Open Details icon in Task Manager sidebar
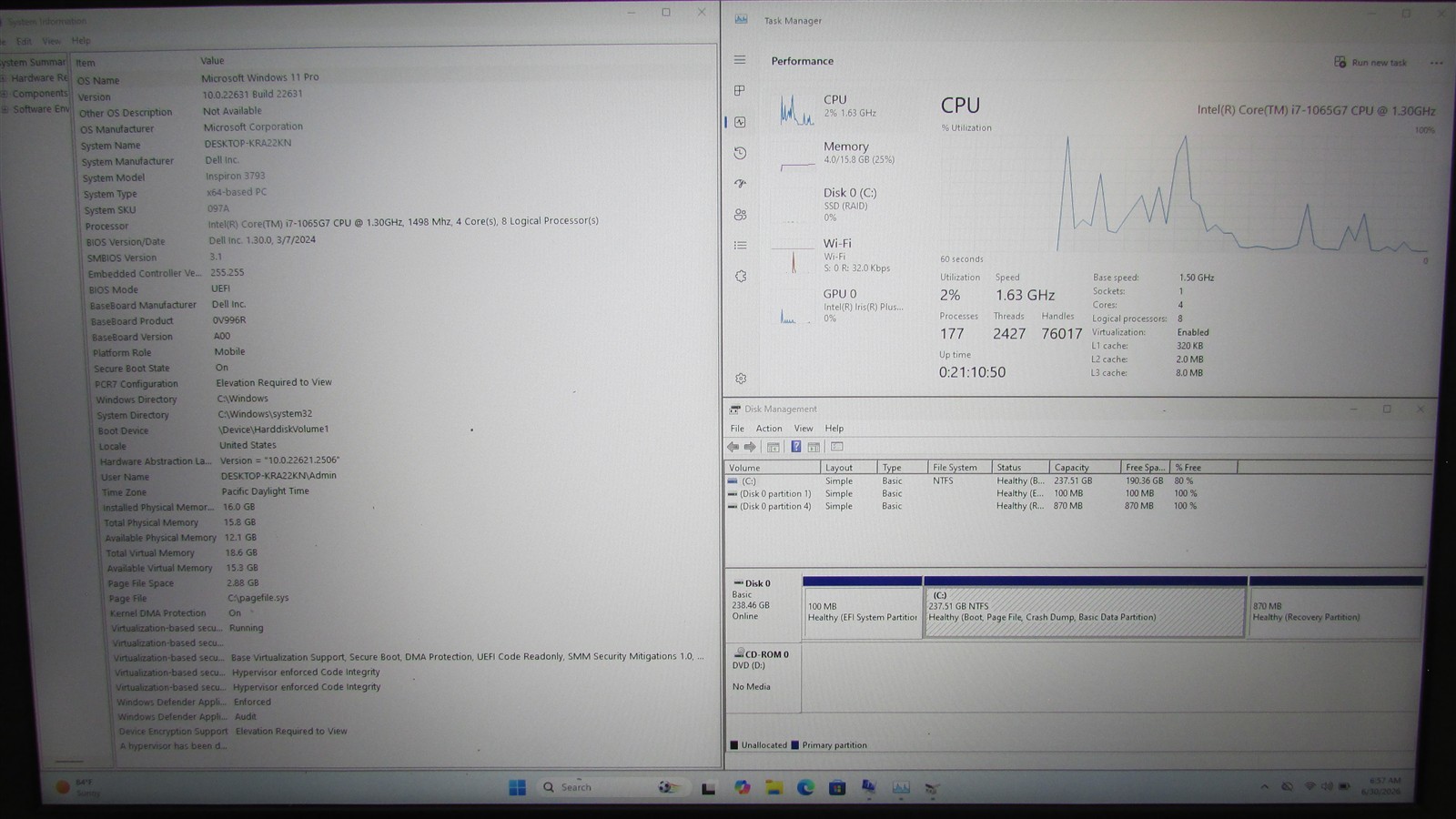Screen dimensions: 1456x819 click(x=740, y=246)
